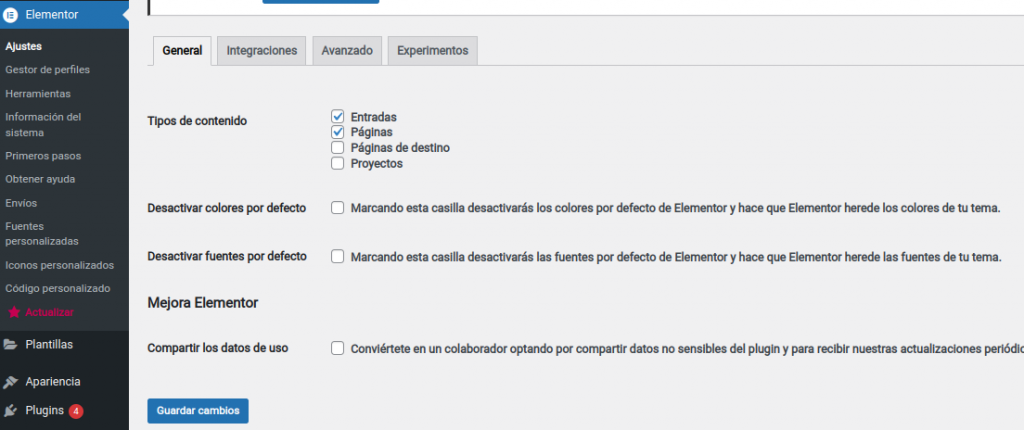Click the Plugins update count badge
Viewport: 1024px width, 430px height.
coord(76,411)
